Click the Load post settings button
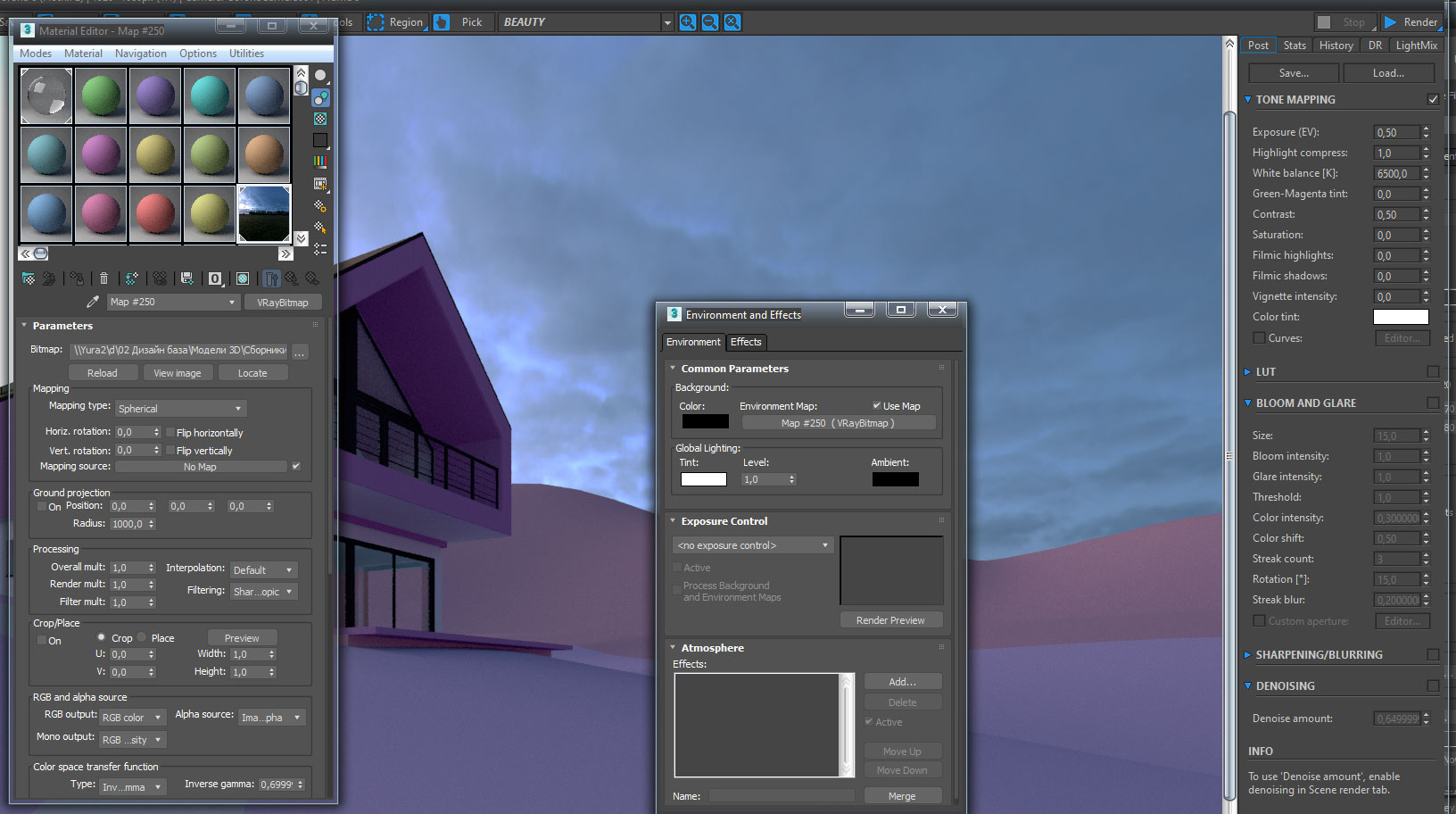Image resolution: width=1456 pixels, height=814 pixels. click(1388, 73)
